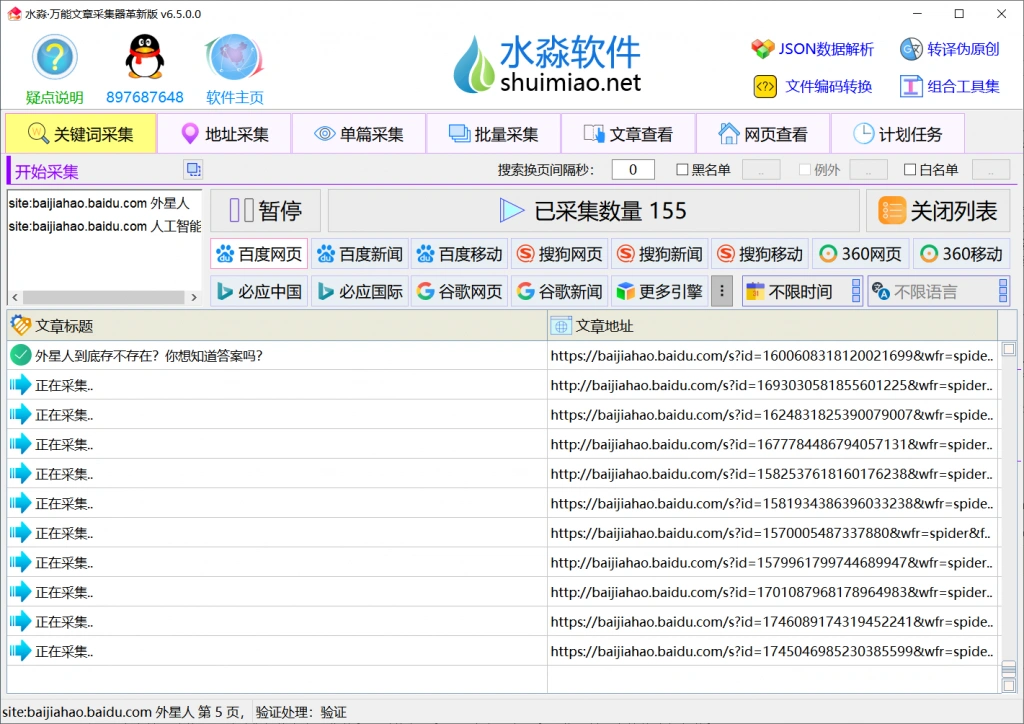Switch to 网页查看 tab
Screen dimensions: 1024x724
pos(763,134)
